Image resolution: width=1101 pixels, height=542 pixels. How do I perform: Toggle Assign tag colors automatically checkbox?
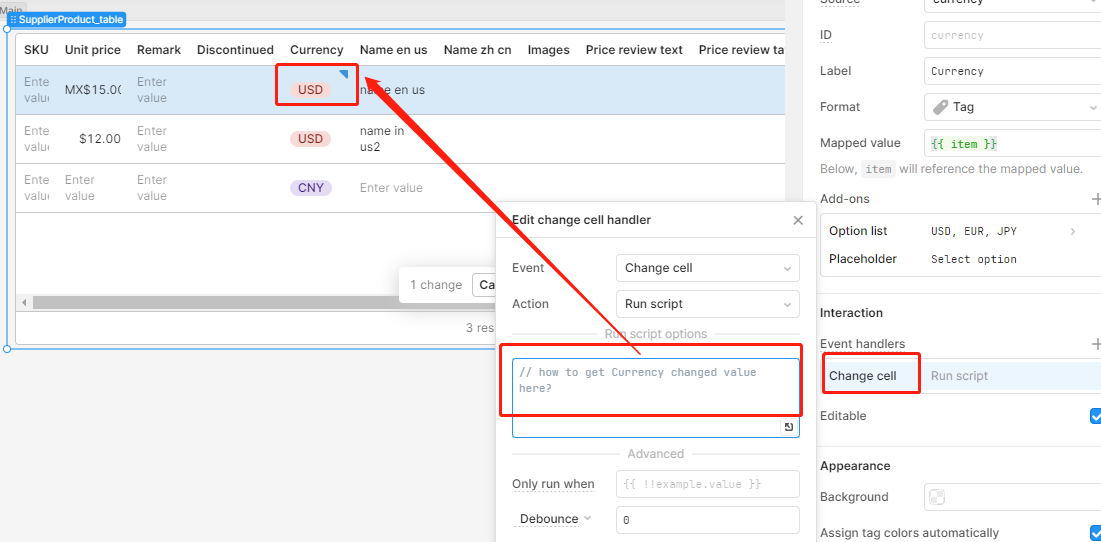pyautogui.click(x=1095, y=533)
